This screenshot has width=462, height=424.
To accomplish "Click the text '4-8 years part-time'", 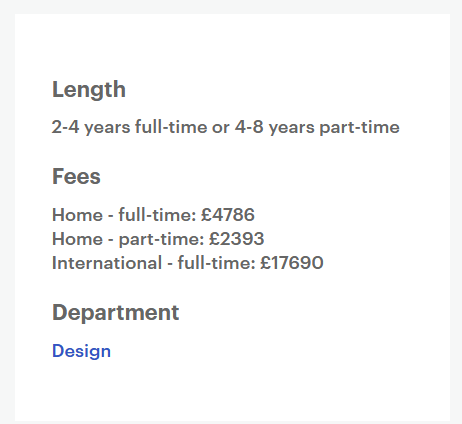I will 317,127.
